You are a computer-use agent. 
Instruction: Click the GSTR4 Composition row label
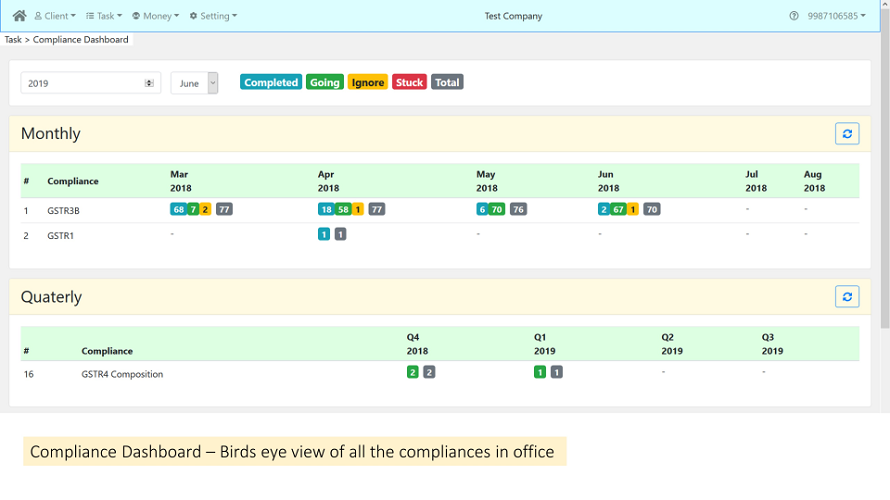(122, 374)
